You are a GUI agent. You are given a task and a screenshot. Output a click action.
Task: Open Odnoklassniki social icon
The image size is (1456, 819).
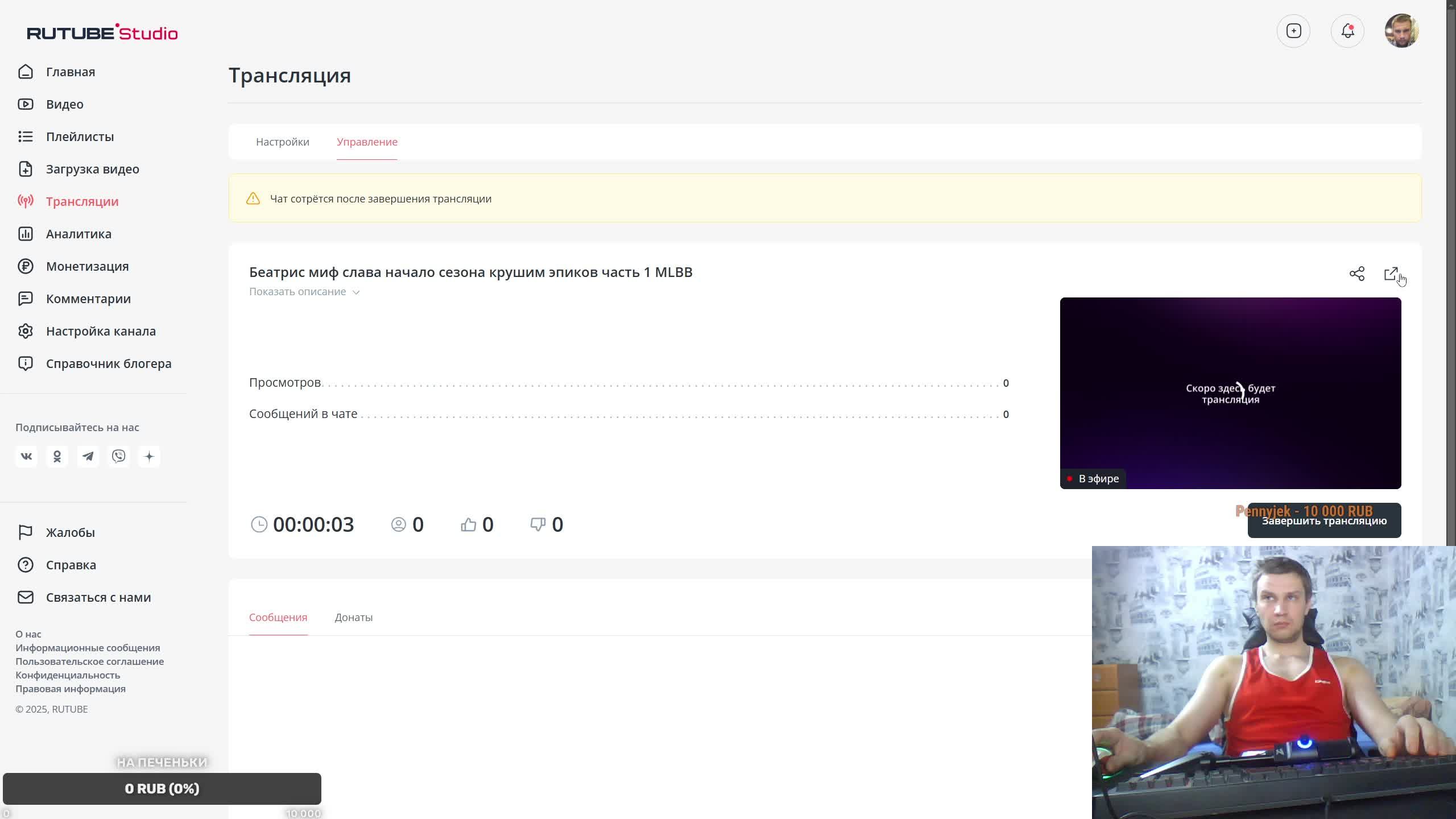(x=57, y=456)
